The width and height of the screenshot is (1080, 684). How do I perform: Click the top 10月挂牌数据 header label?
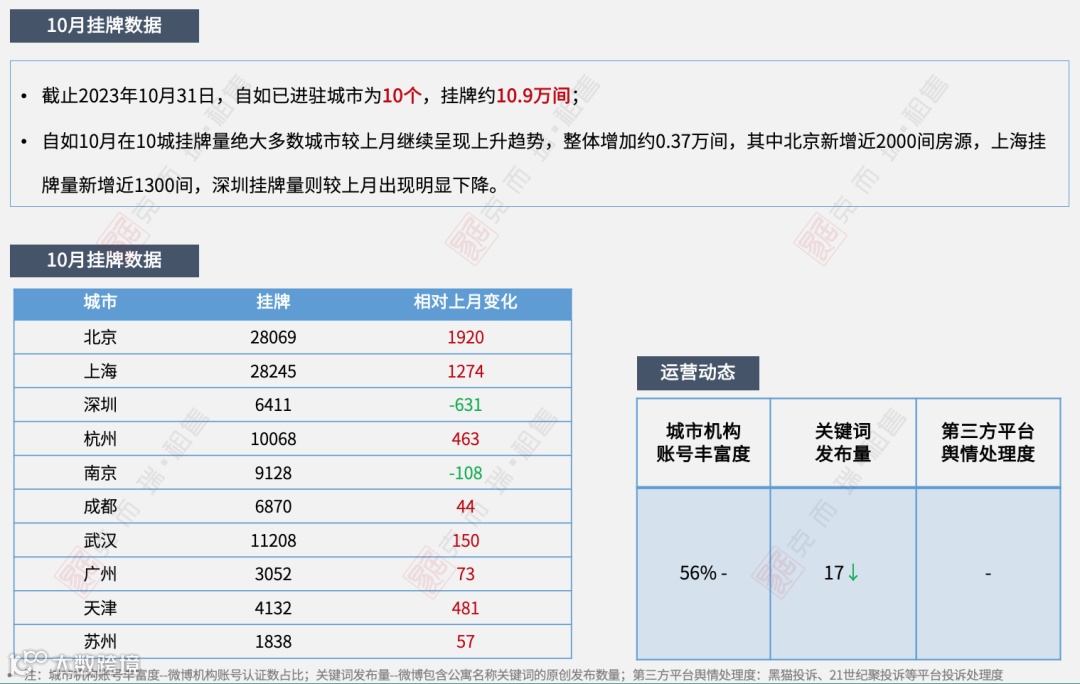click(104, 25)
